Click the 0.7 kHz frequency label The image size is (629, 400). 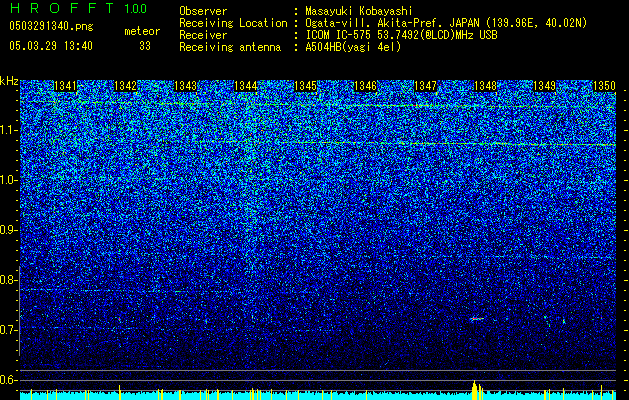8,330
